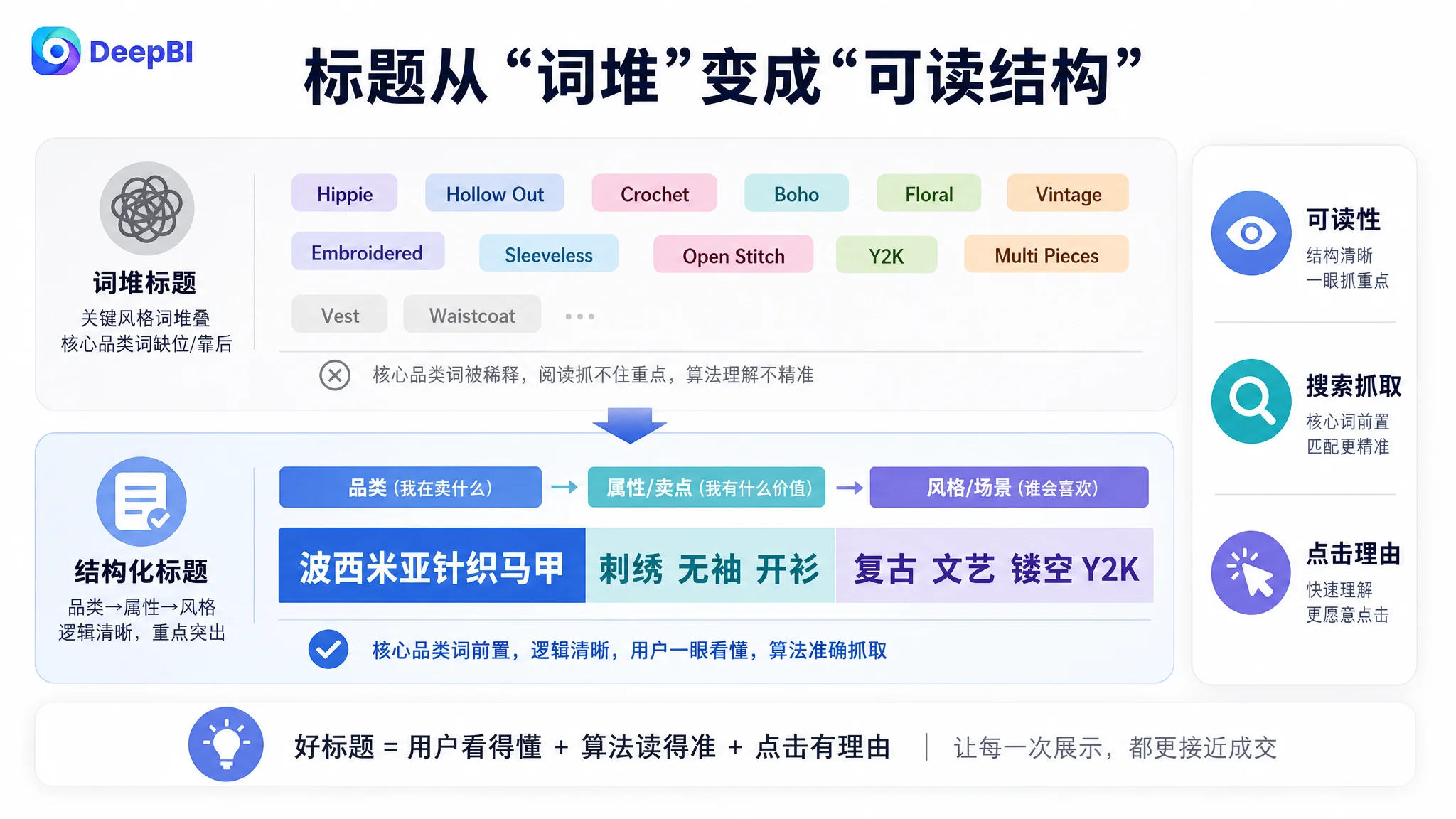Select the 品类 (我在卖什么) tab
1456x819 pixels.
click(x=410, y=487)
